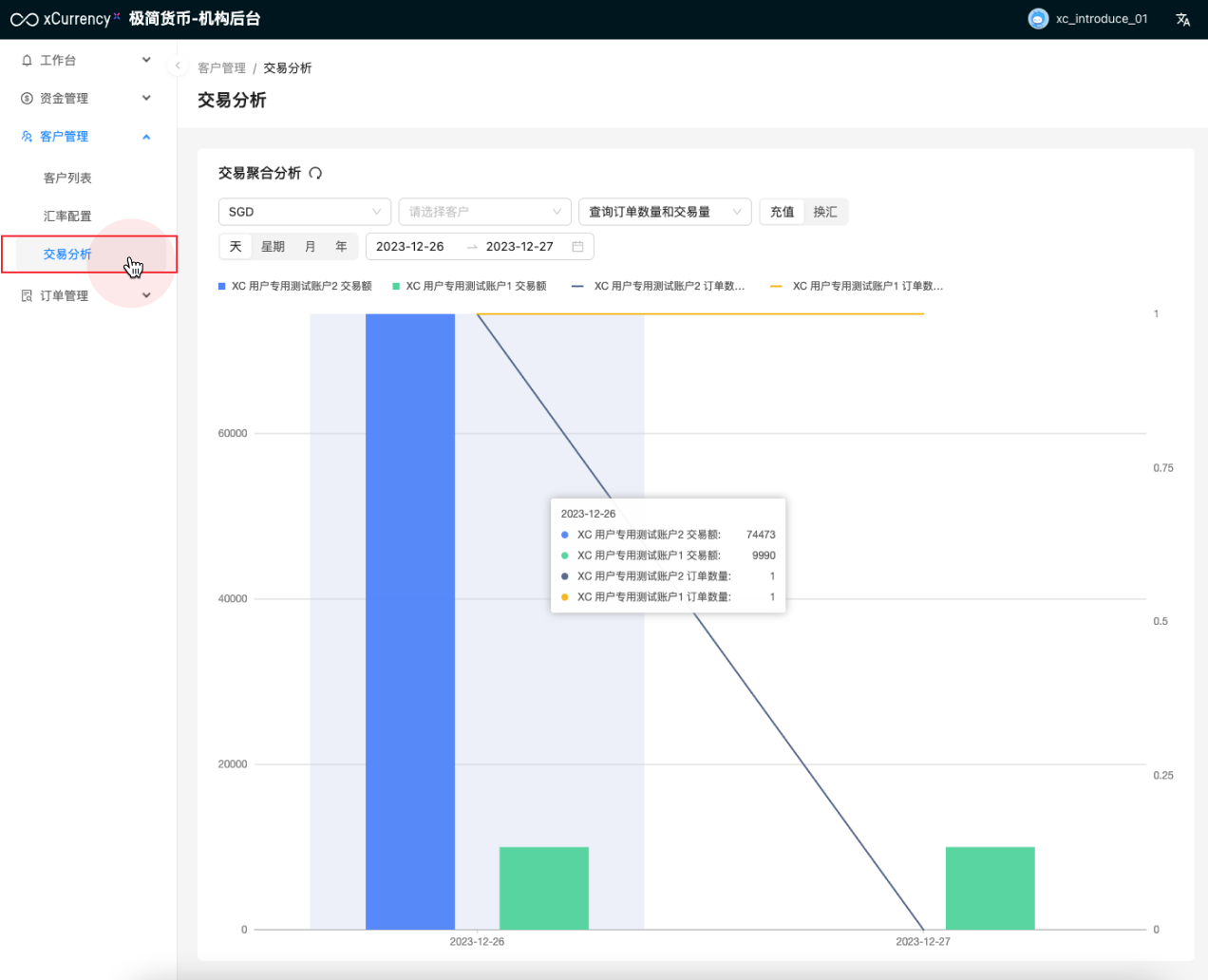Toggle 账户2 交易额 blue legend series
Image resolution: width=1208 pixels, height=980 pixels.
(295, 286)
